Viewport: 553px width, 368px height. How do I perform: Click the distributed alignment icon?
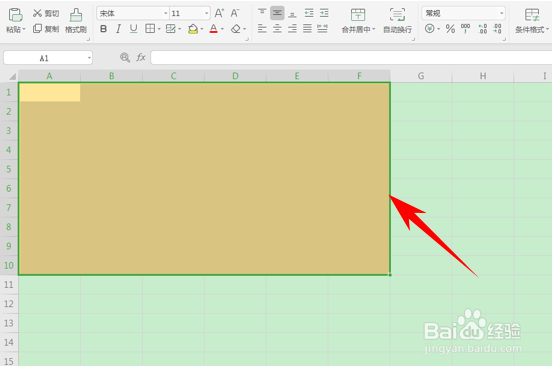coord(322,29)
